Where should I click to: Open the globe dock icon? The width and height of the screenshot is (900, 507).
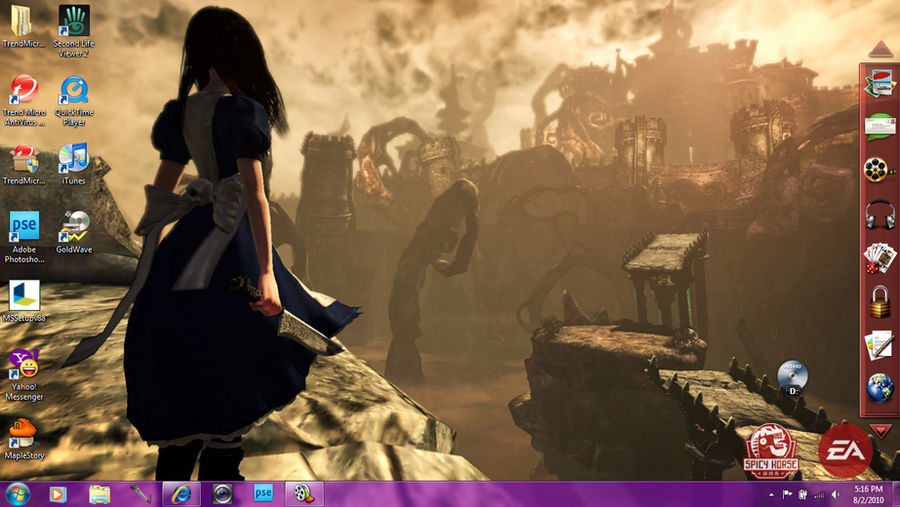click(879, 388)
